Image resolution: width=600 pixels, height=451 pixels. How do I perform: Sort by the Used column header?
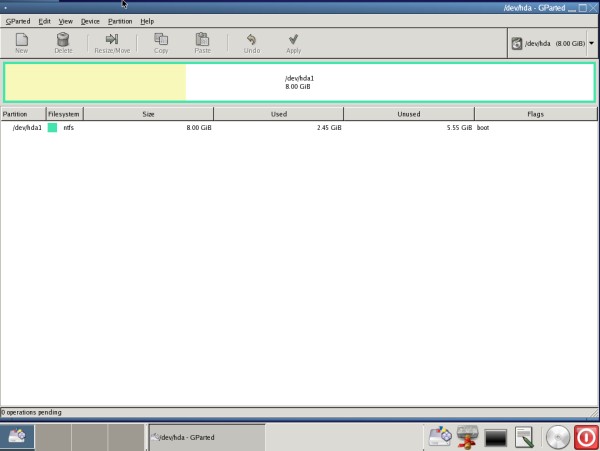coord(279,114)
